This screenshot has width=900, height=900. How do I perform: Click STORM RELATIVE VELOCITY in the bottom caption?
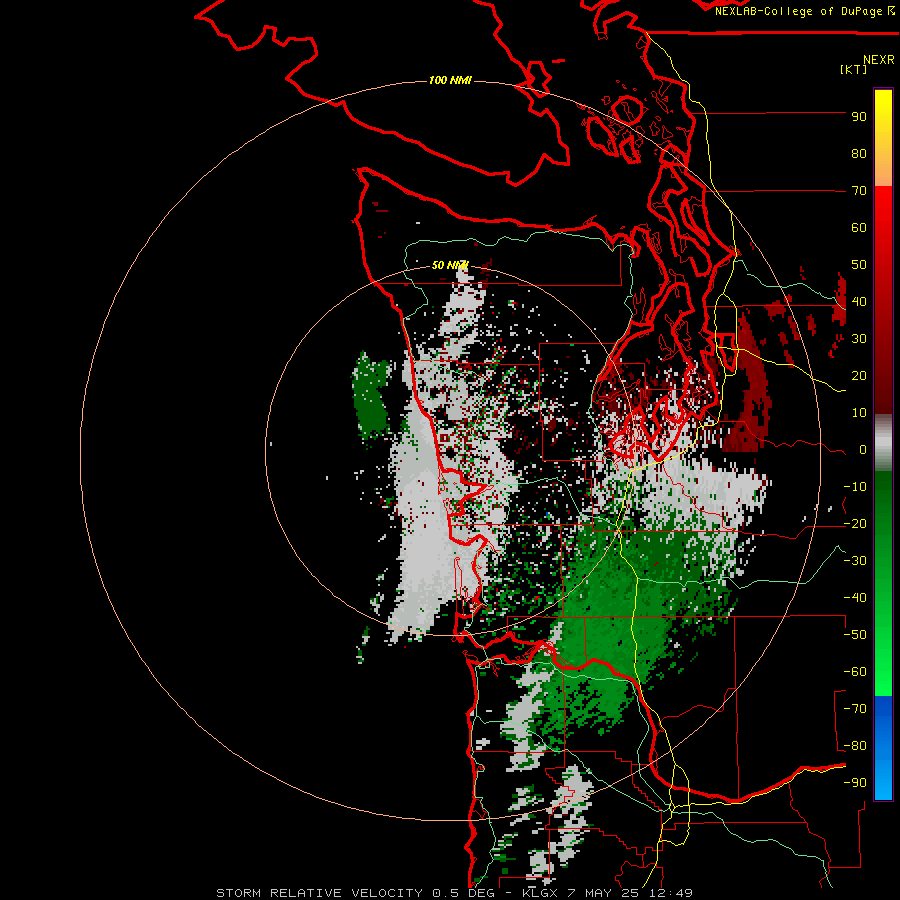pyautogui.click(x=319, y=893)
